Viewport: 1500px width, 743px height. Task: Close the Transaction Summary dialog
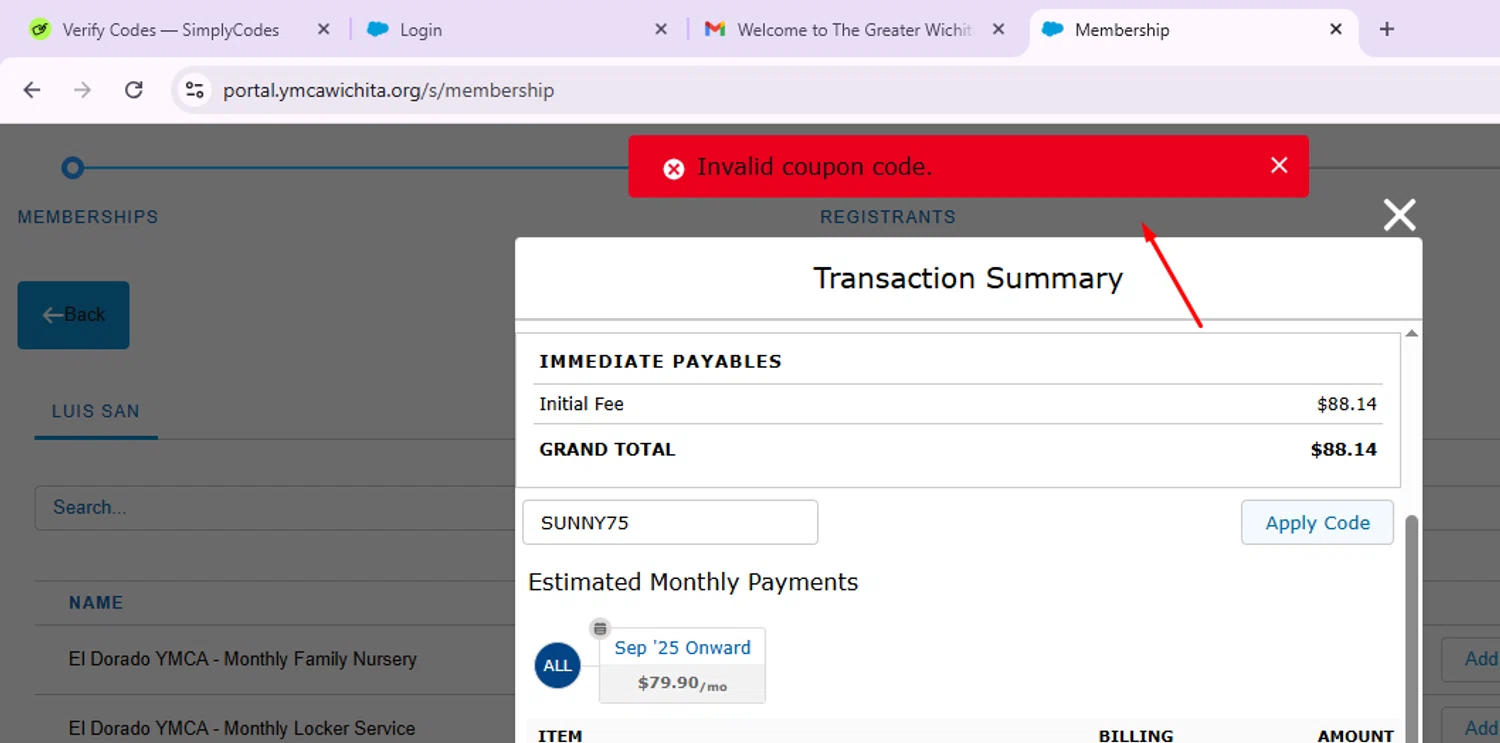(1399, 215)
